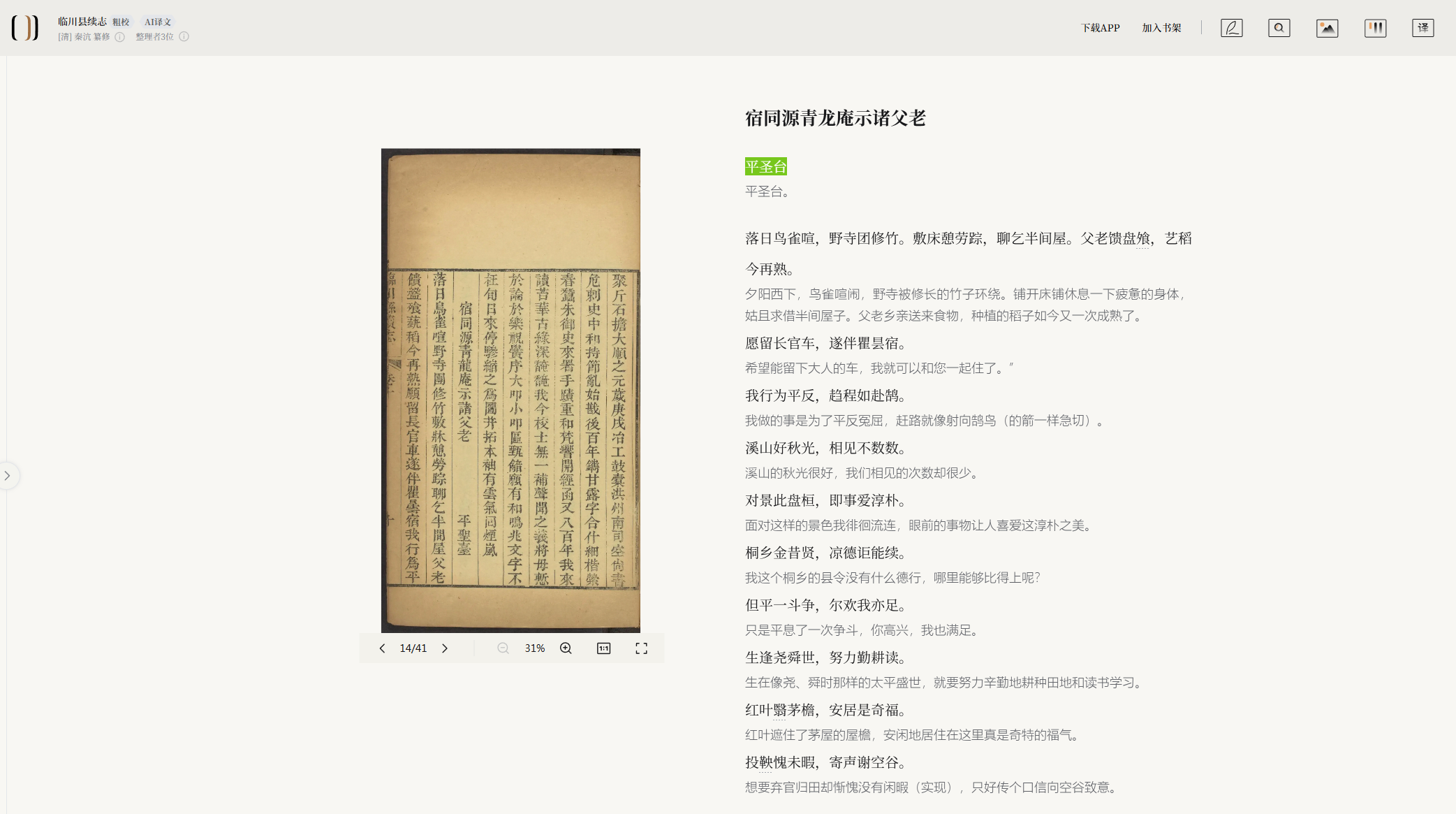
Task: Click highlighted 平圣台 text
Action: (x=765, y=166)
